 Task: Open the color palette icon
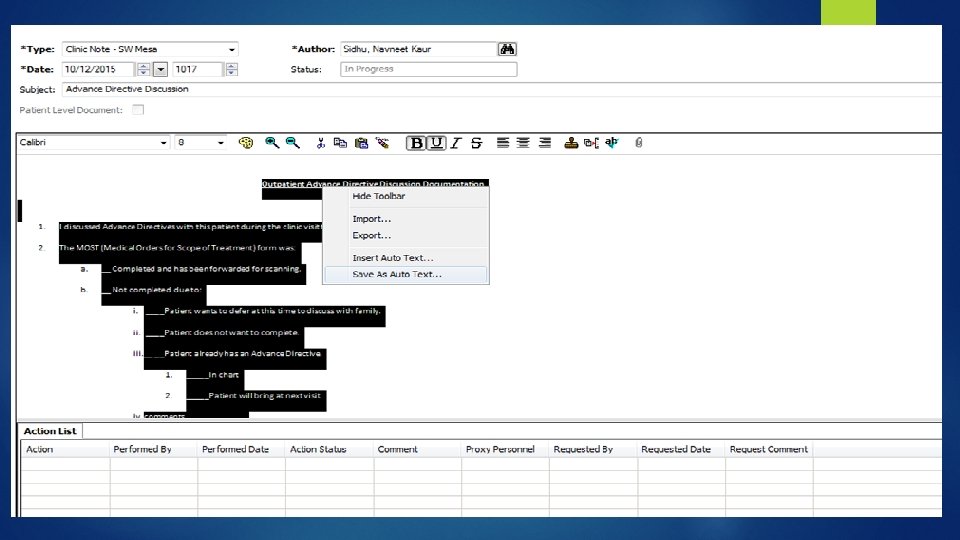tap(246, 143)
